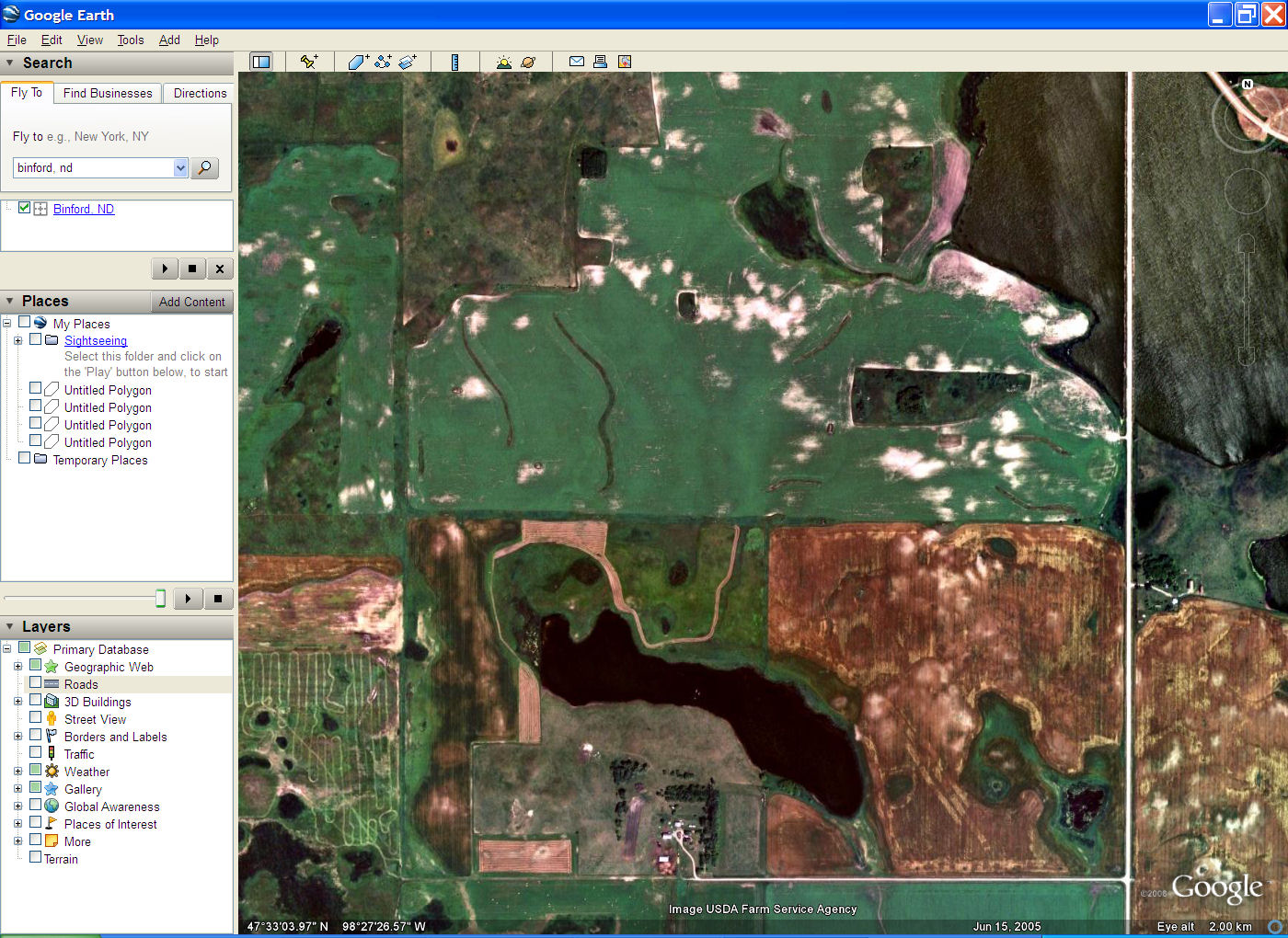The height and width of the screenshot is (938, 1288).
Task: Click Borders and Labels flag icon
Action: [52, 737]
